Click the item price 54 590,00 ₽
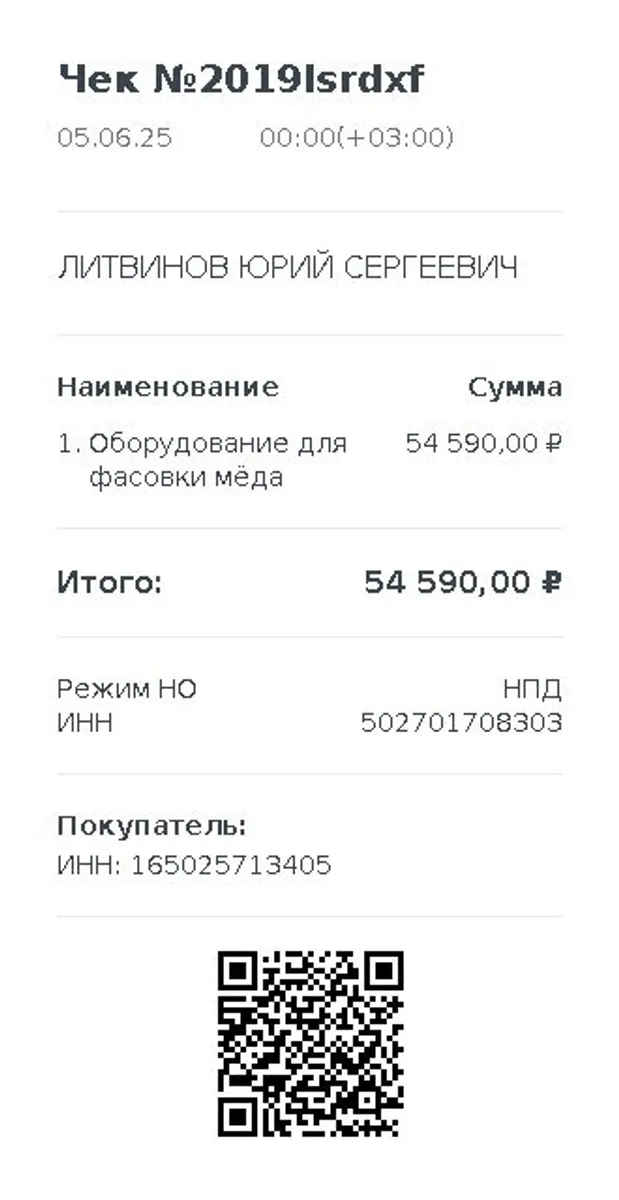 [x=483, y=443]
